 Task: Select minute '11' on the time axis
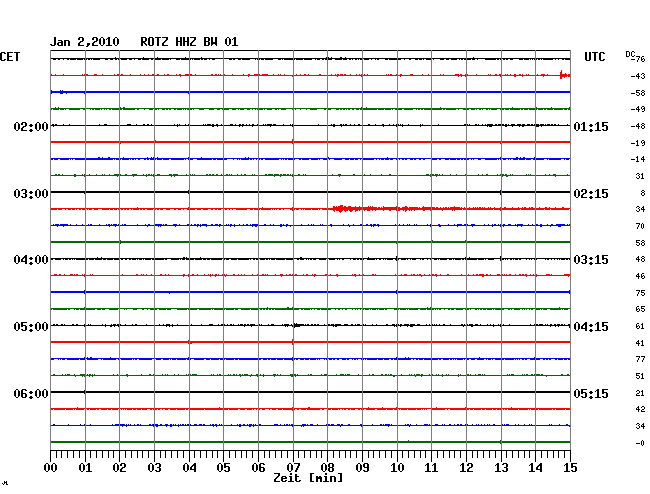click(x=431, y=467)
